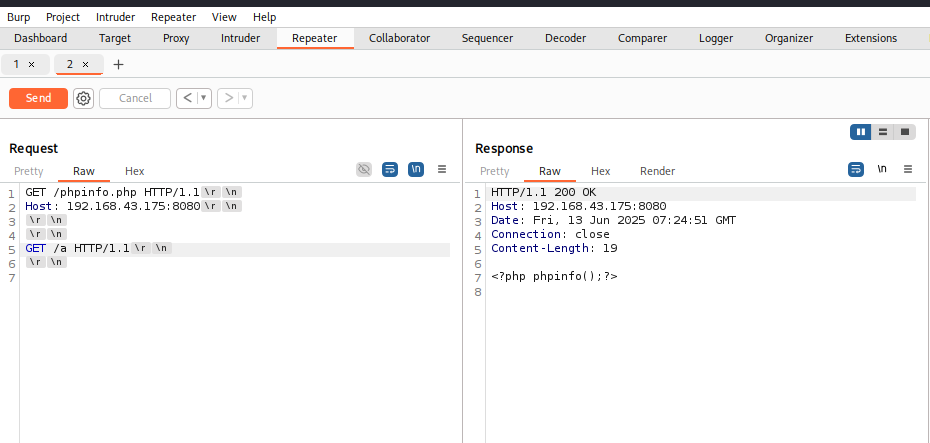Select the Repeater tool tab
930x443 pixels.
click(x=314, y=39)
